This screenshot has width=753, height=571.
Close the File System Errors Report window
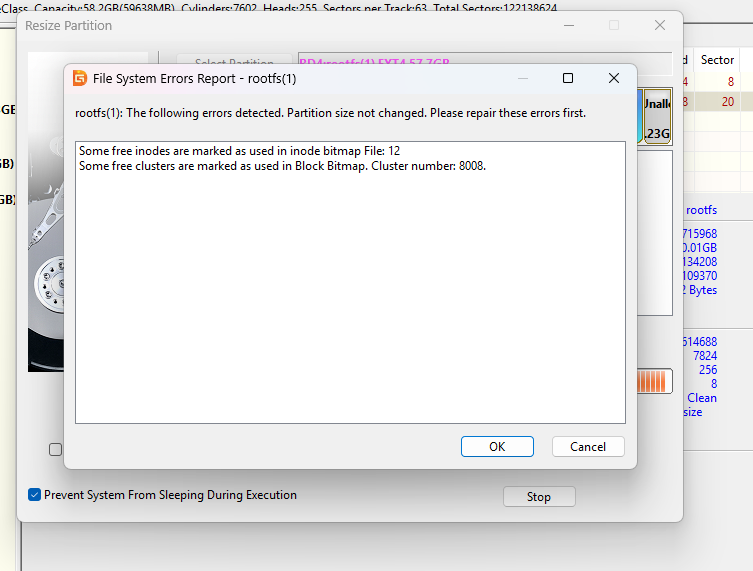[x=614, y=78]
